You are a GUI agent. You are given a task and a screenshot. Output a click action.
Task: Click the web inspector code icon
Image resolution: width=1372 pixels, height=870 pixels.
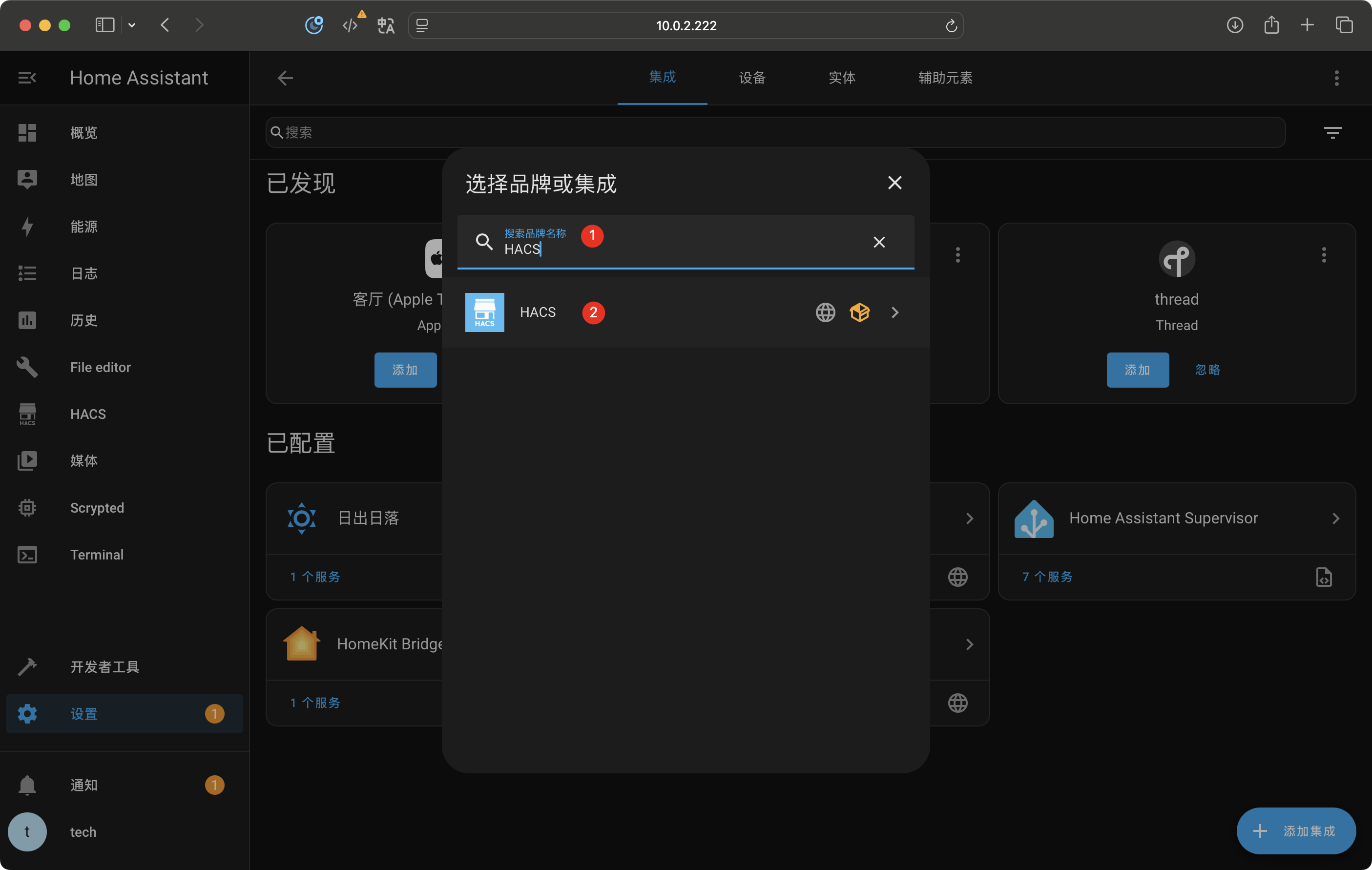click(351, 25)
